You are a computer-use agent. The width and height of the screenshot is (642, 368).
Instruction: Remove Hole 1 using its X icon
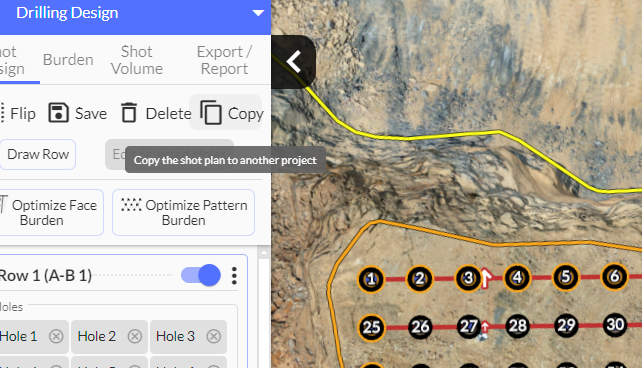click(x=56, y=336)
